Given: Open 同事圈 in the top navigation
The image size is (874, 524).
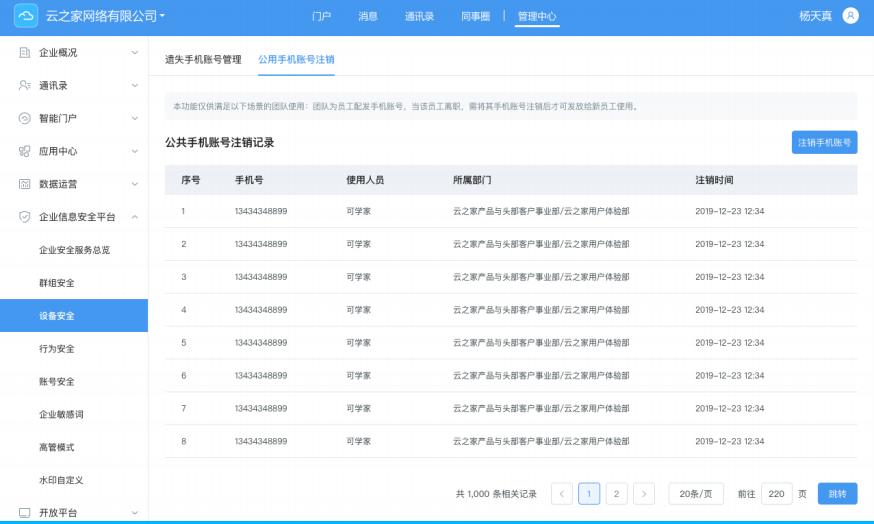Looking at the screenshot, I should click(x=475, y=16).
